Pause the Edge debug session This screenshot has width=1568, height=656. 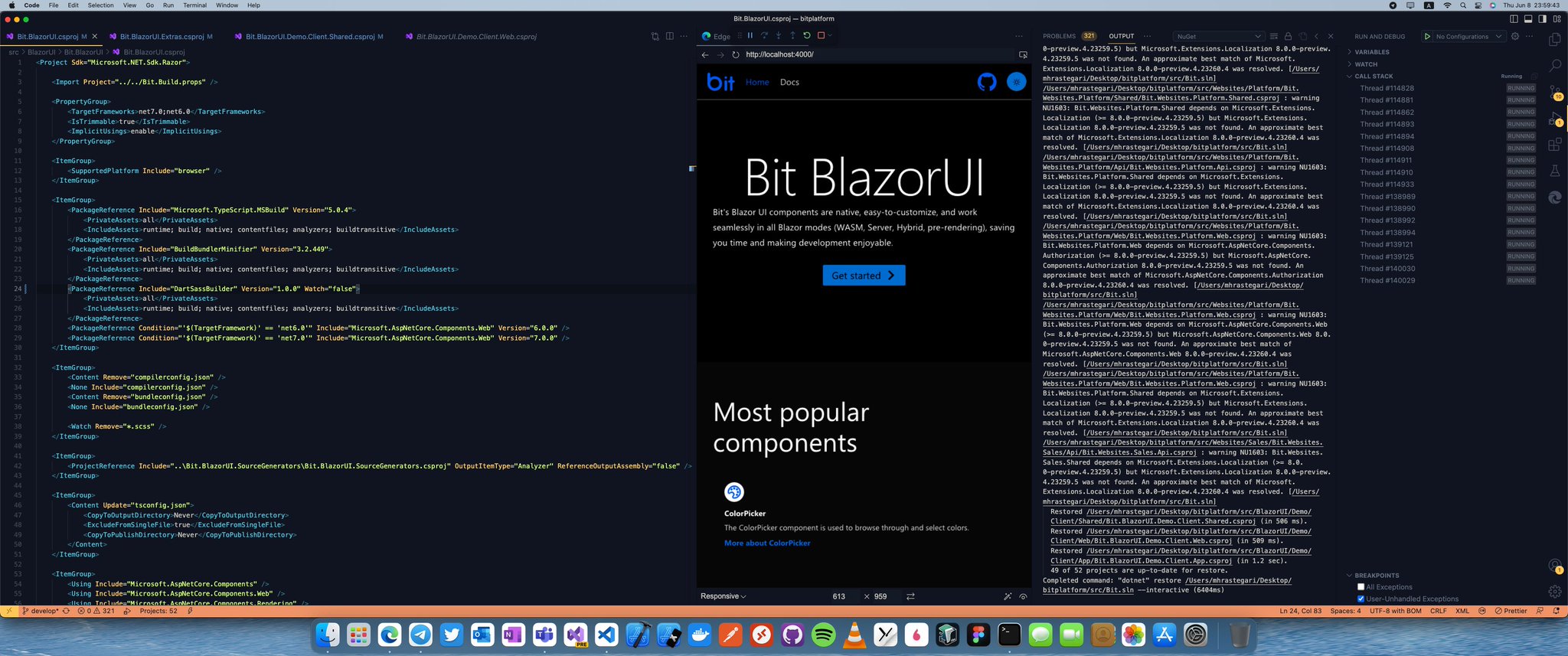click(x=750, y=35)
